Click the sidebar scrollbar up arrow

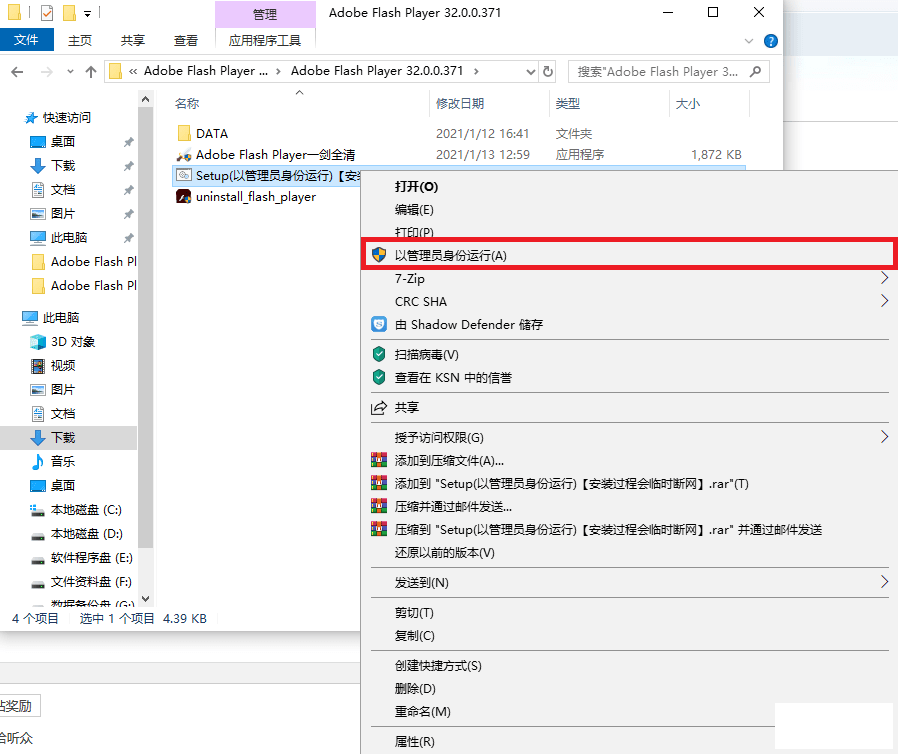(x=145, y=100)
